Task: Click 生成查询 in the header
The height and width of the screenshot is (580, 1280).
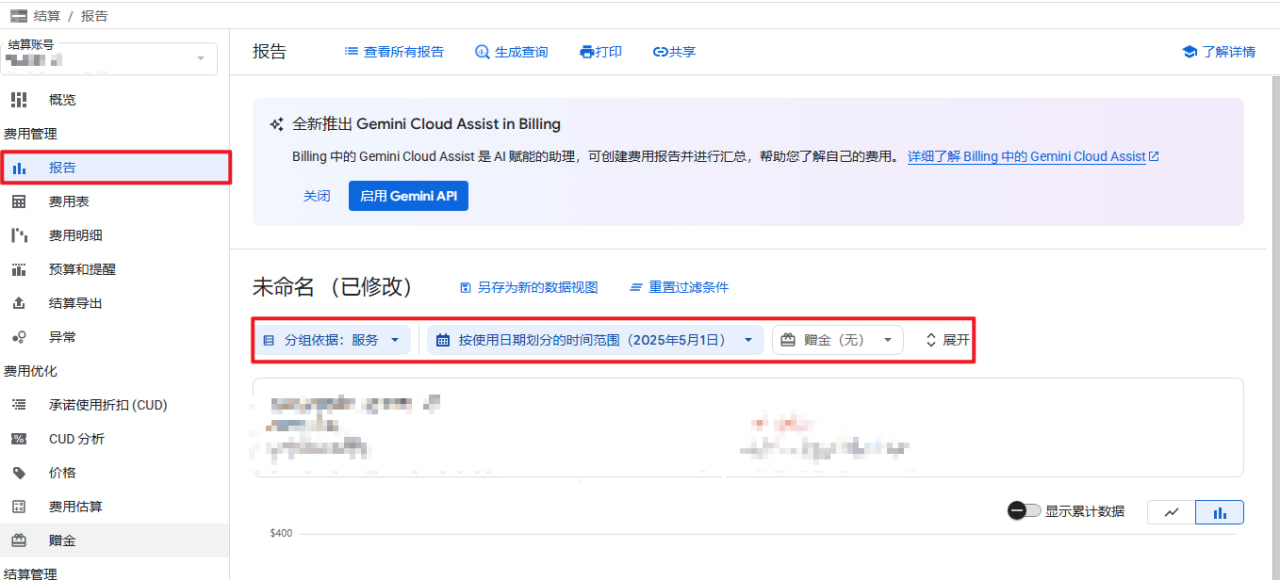Action: [511, 52]
